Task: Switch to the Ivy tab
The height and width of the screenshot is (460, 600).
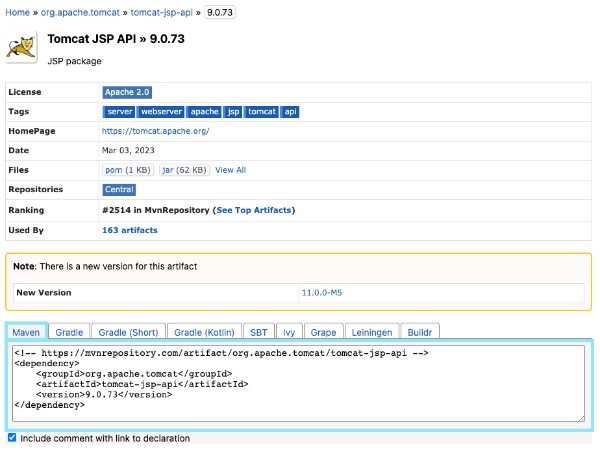Action: pyautogui.click(x=289, y=332)
